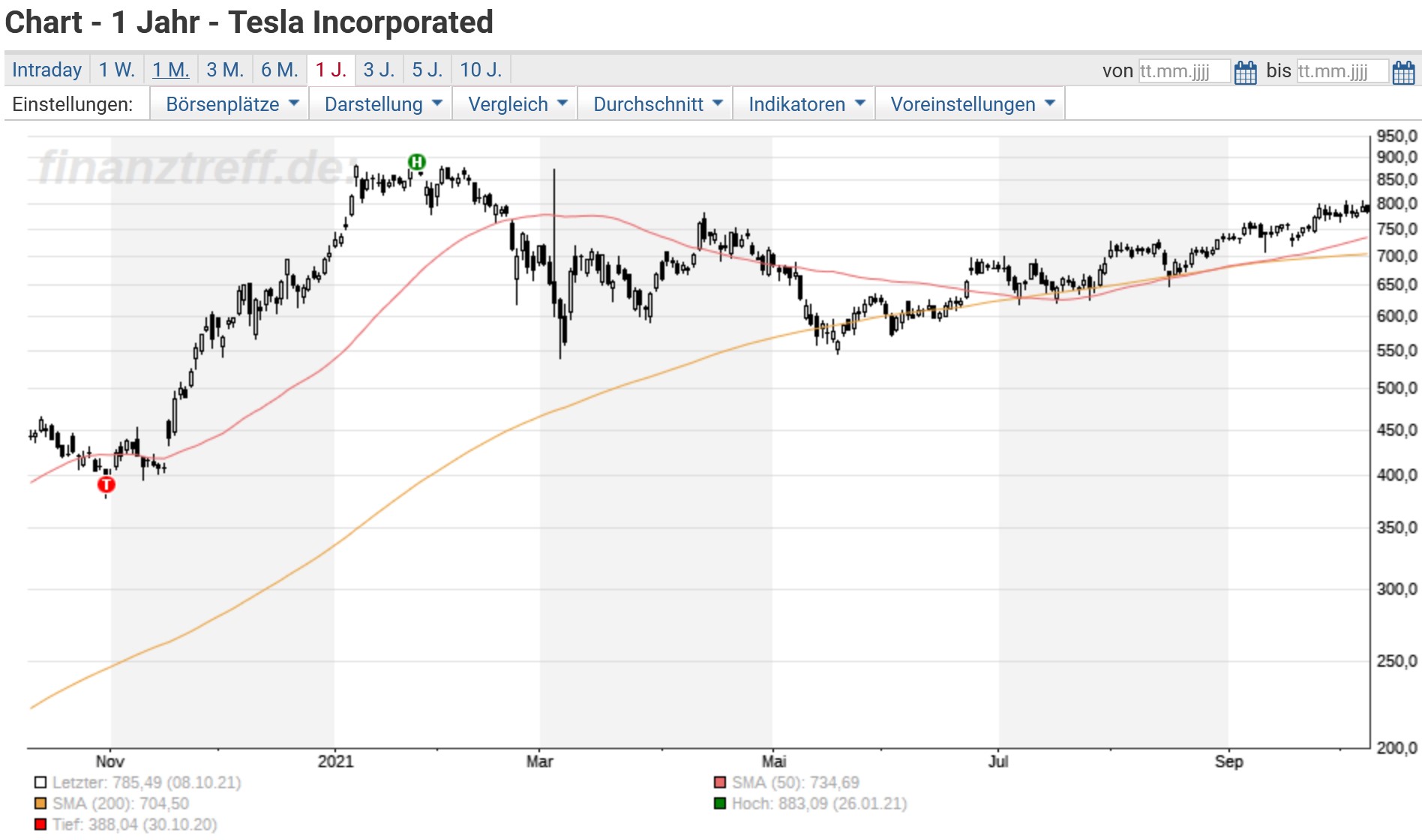Click the 'Mai' x-axis label

point(774,761)
